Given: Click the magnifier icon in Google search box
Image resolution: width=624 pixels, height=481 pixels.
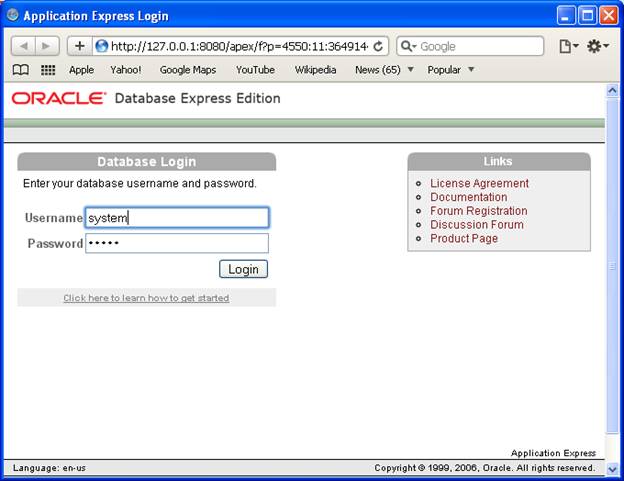Looking at the screenshot, I should tap(406, 46).
